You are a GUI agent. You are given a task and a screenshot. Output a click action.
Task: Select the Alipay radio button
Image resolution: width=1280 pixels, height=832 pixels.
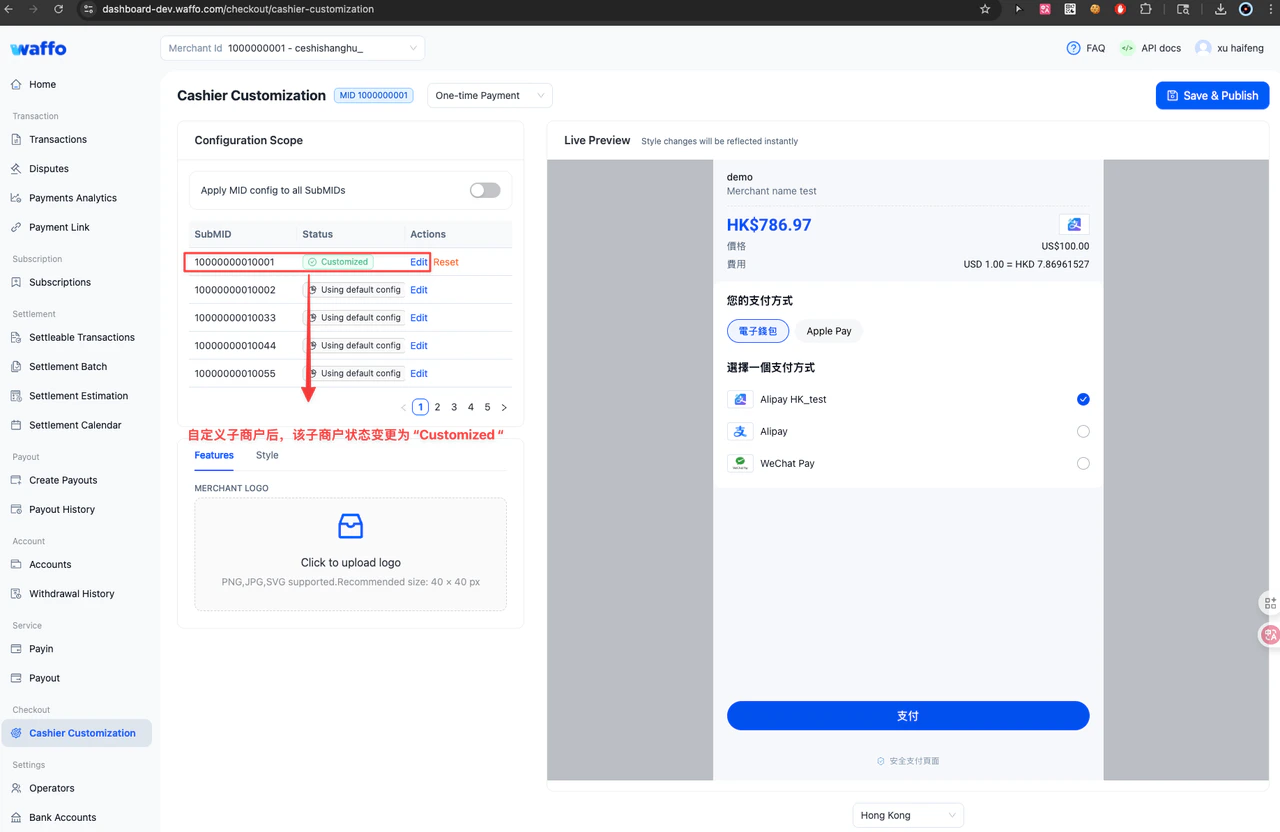pos(1083,431)
